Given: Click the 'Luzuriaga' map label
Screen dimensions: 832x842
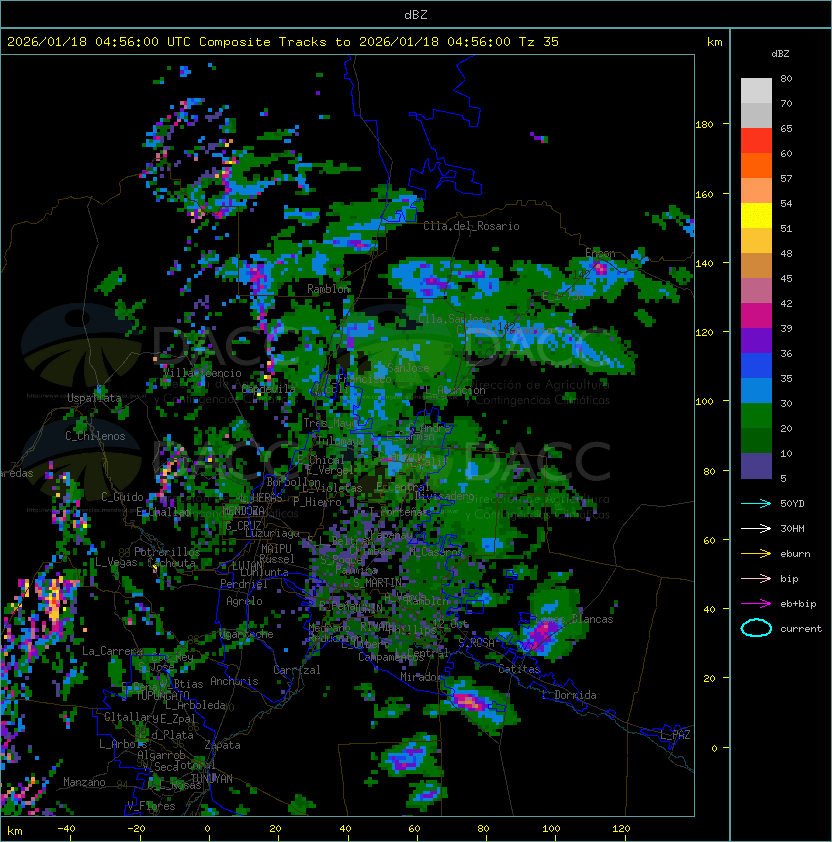Looking at the screenshot, I should coord(272,533).
